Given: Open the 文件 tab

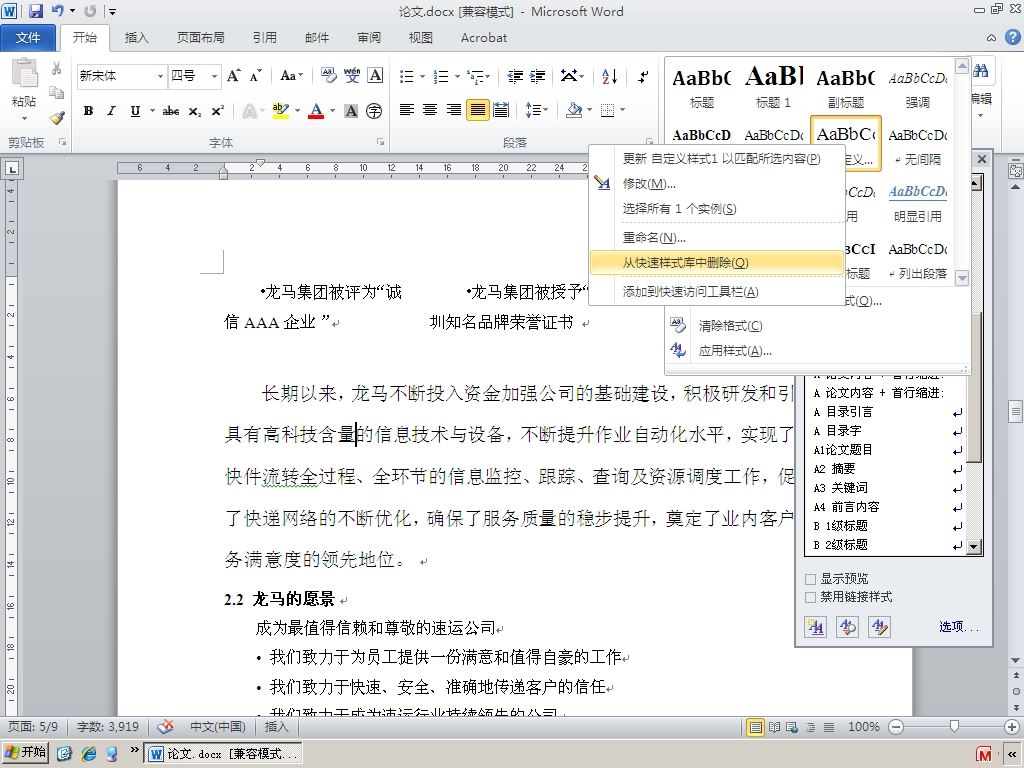Looking at the screenshot, I should pos(28,38).
